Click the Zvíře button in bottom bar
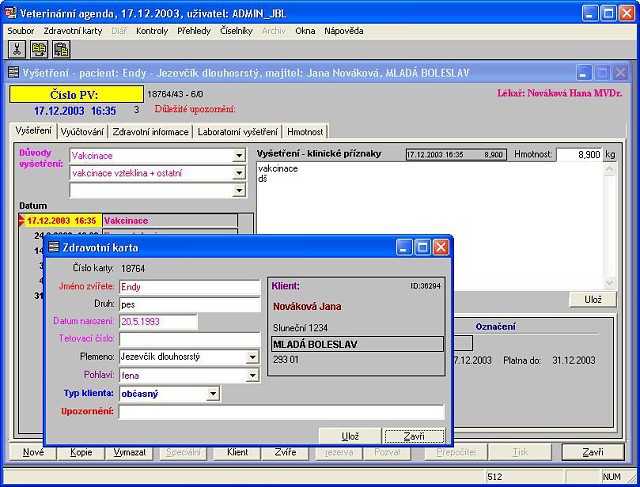The width and height of the screenshot is (640, 487). click(285, 452)
